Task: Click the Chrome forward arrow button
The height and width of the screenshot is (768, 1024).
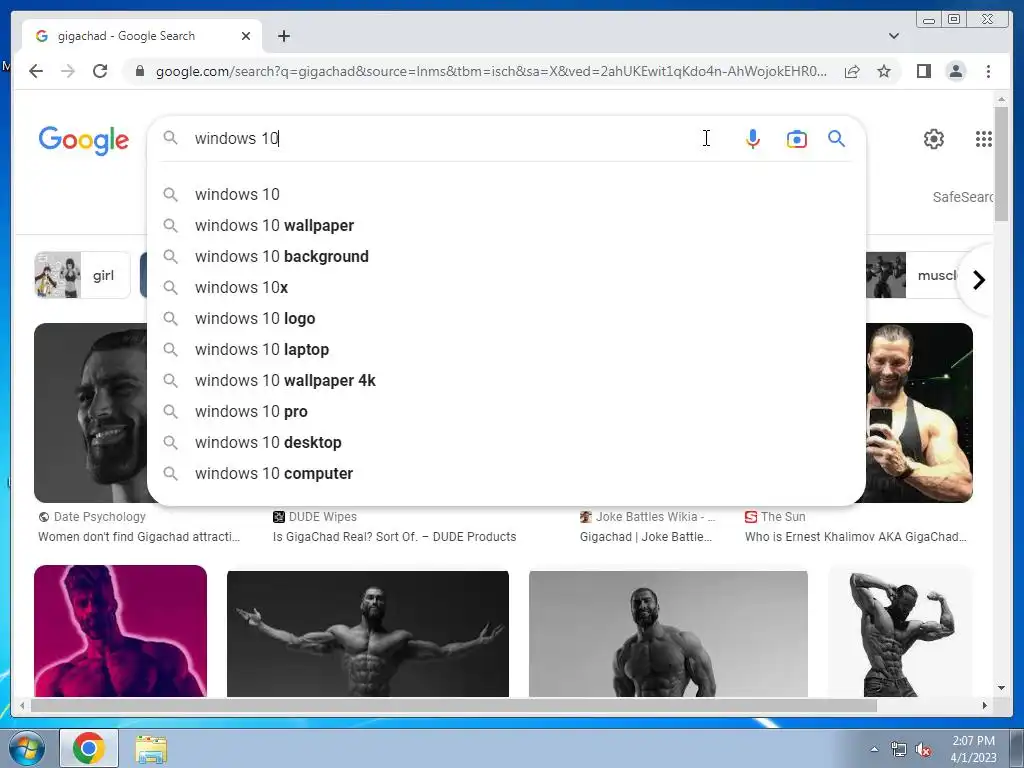Action: 68,71
